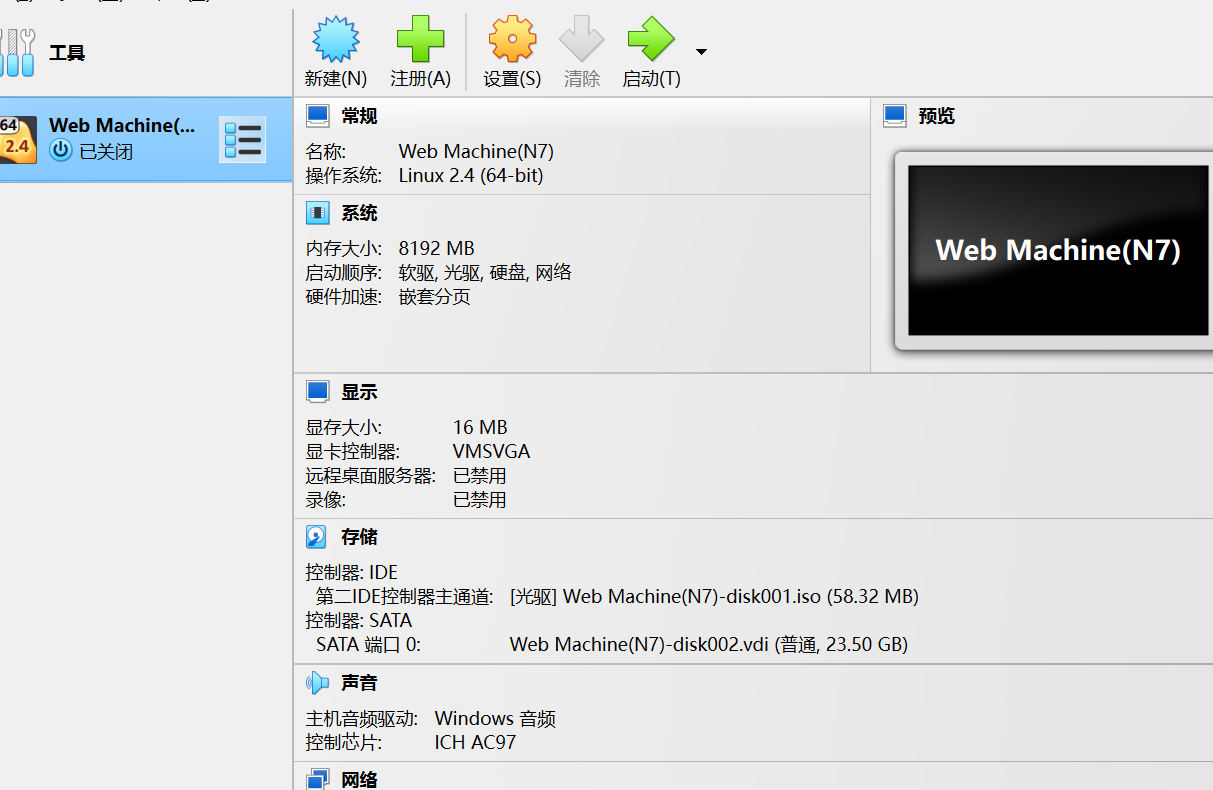Open the General (常规) section header
Image resolution: width=1213 pixels, height=790 pixels.
[x=359, y=116]
